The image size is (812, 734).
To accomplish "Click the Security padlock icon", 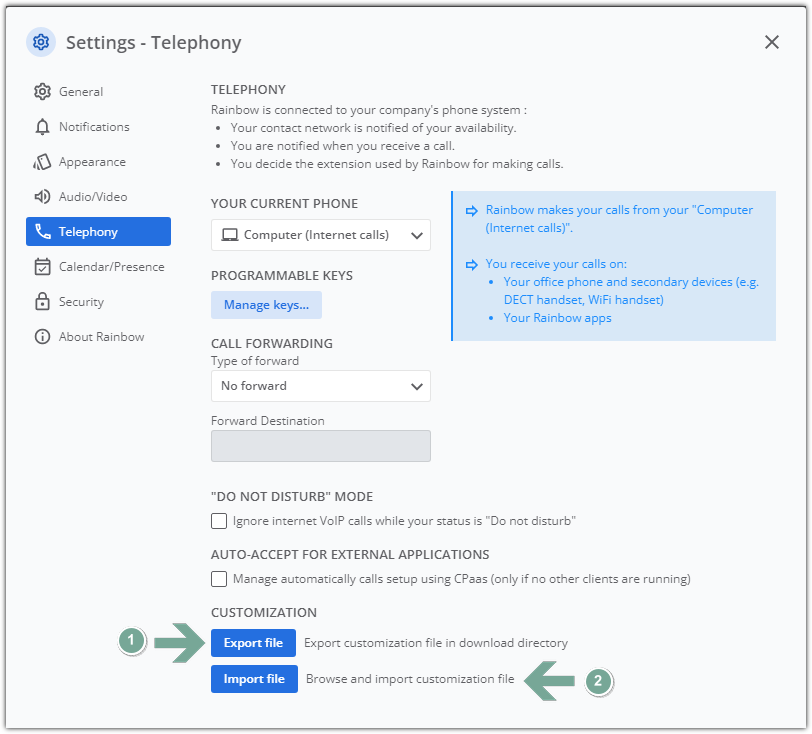I will click(x=42, y=301).
